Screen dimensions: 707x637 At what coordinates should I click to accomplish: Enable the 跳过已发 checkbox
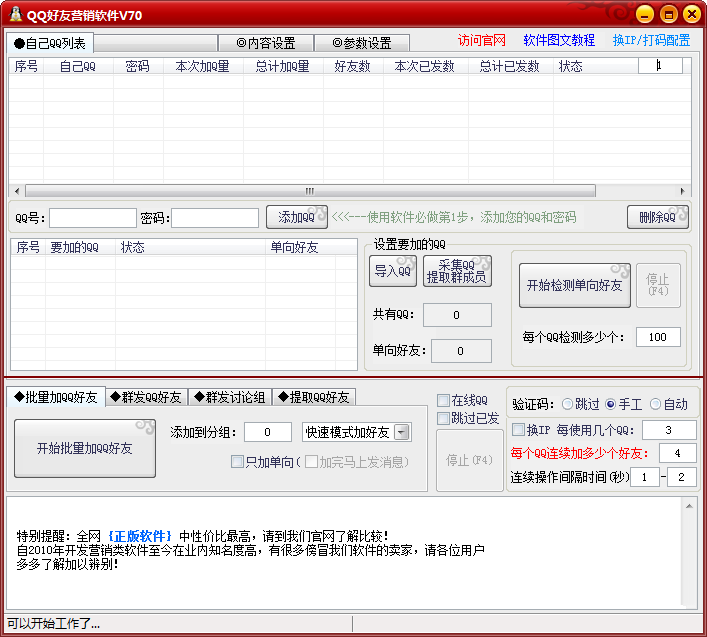[x=443, y=418]
